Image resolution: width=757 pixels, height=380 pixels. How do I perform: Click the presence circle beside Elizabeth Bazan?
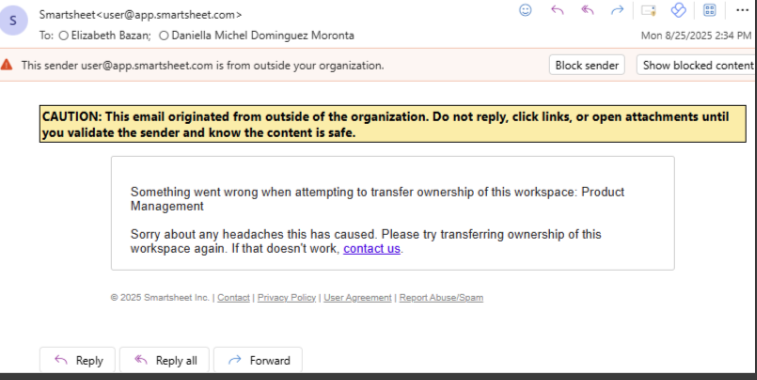(63, 36)
